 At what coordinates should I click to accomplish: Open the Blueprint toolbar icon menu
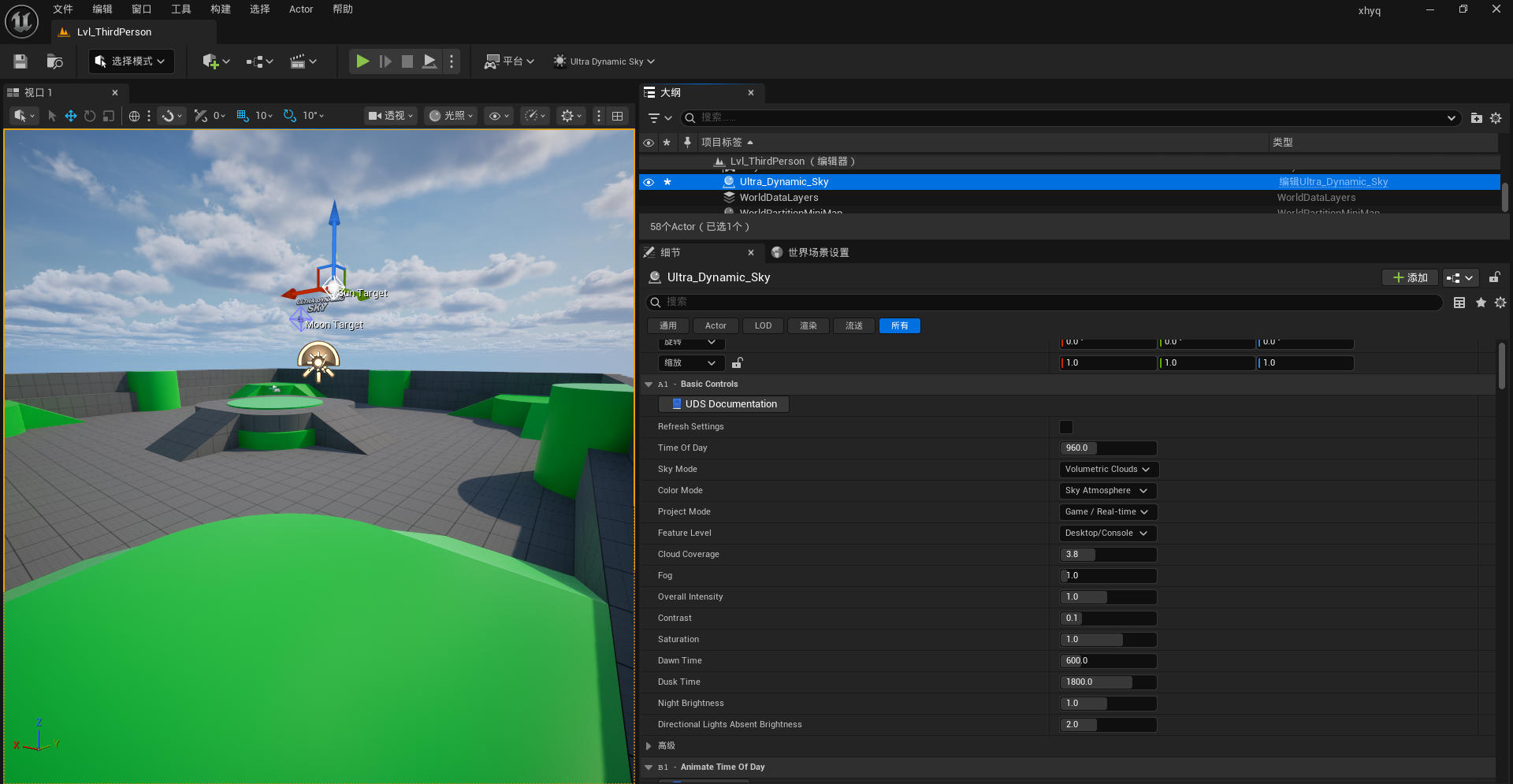[x=259, y=61]
